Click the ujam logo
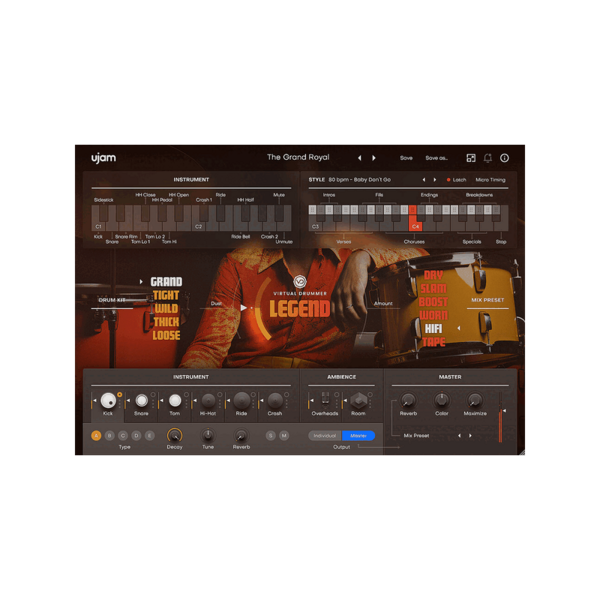This screenshot has width=600, height=600. click(103, 158)
